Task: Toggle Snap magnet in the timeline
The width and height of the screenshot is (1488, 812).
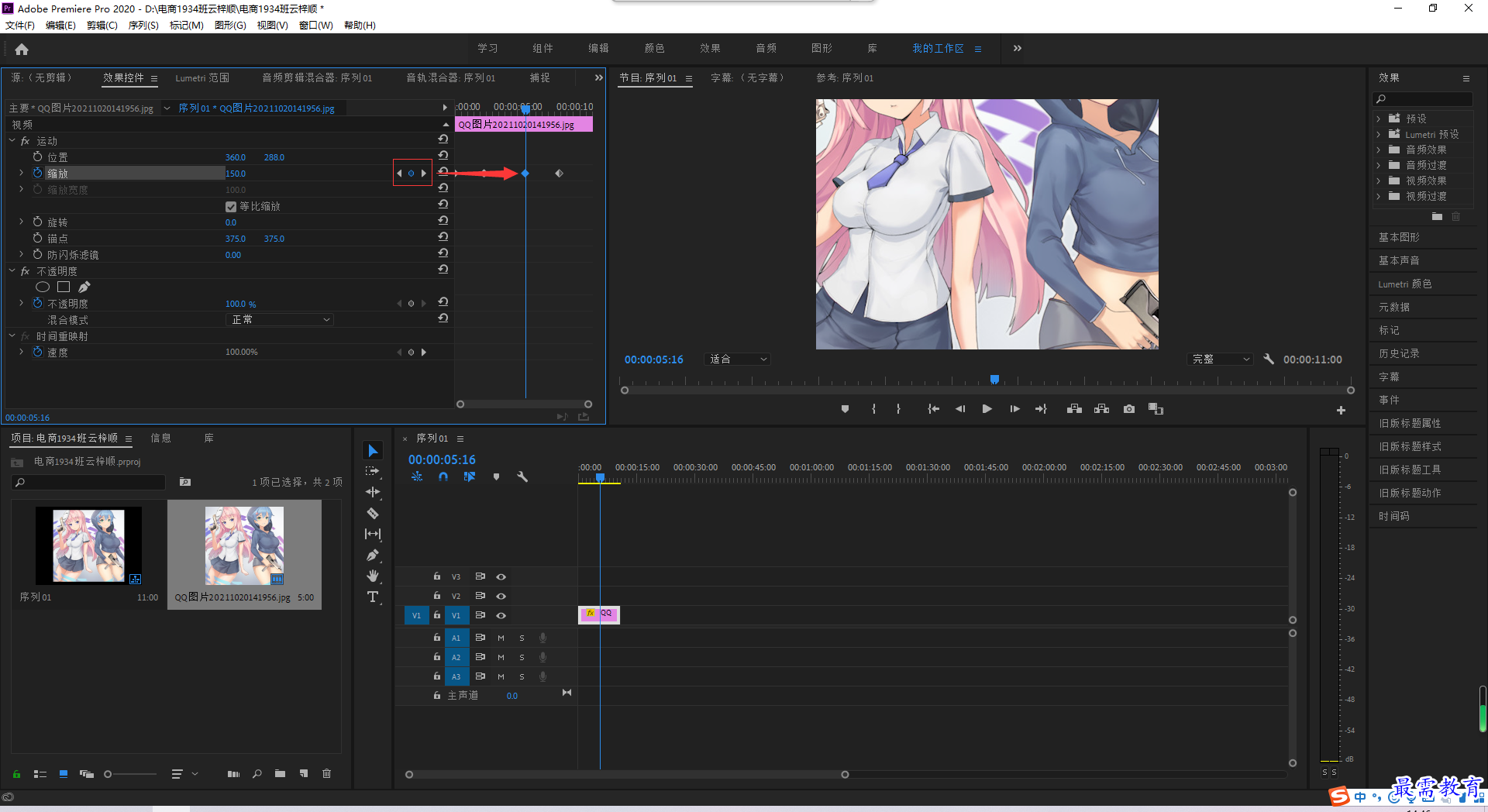Action: pos(443,477)
